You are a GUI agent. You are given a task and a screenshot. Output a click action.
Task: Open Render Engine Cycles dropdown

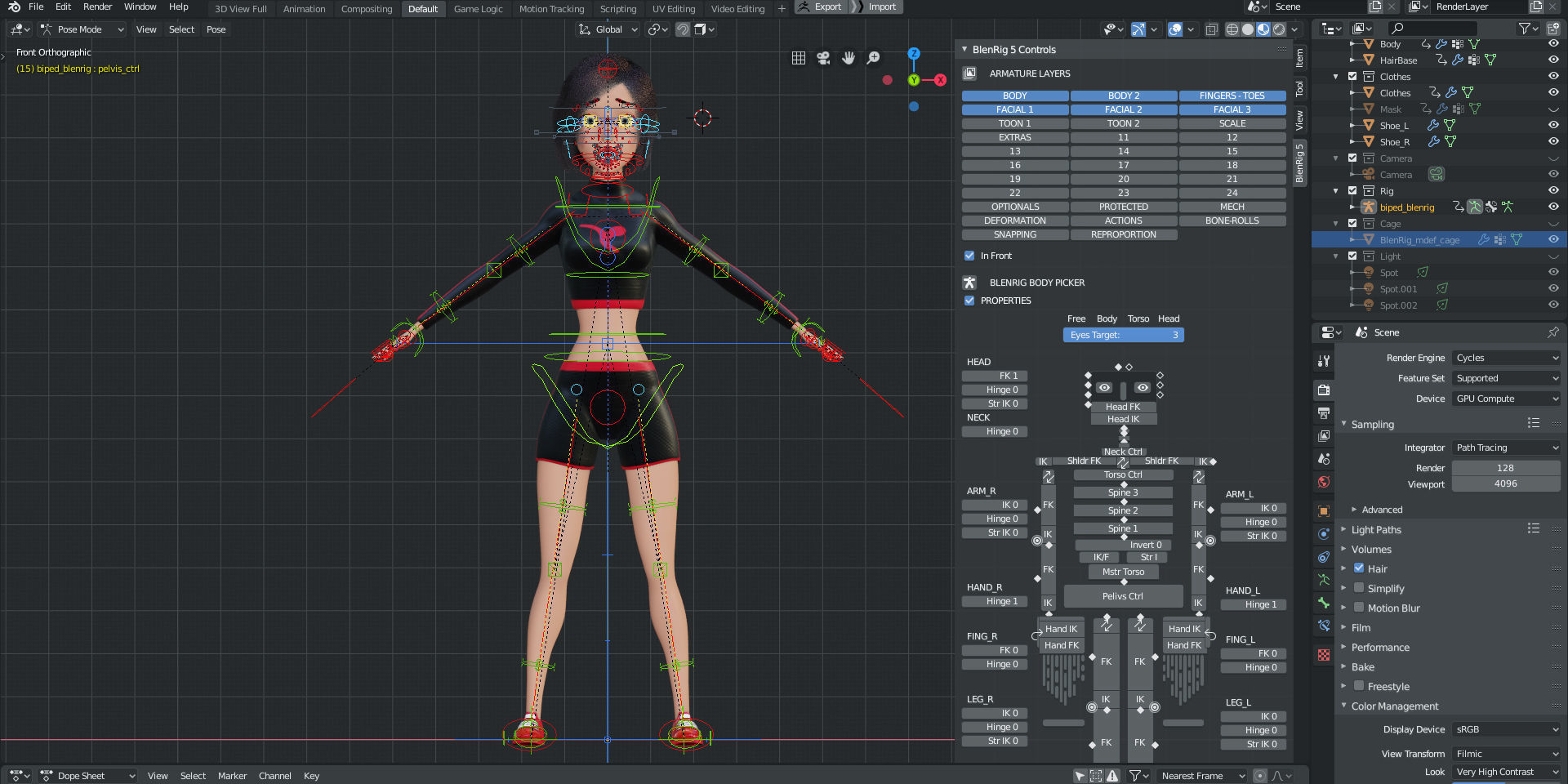pyautogui.click(x=1507, y=358)
